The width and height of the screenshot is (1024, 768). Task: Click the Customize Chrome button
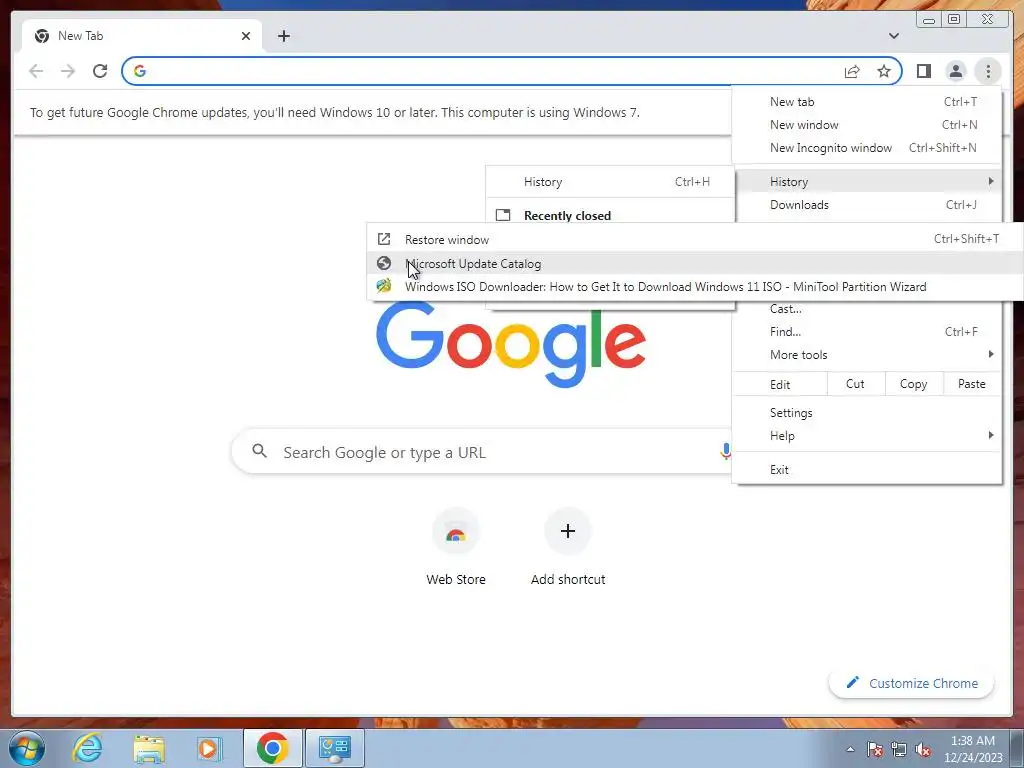coord(911,683)
